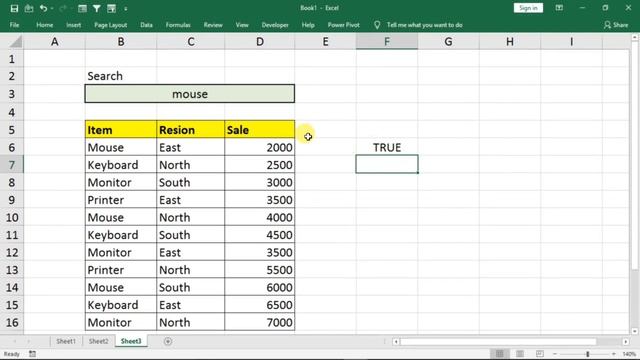Switch to Page Layout view icon
The height and width of the screenshot is (360, 640).
pyautogui.click(x=520, y=353)
